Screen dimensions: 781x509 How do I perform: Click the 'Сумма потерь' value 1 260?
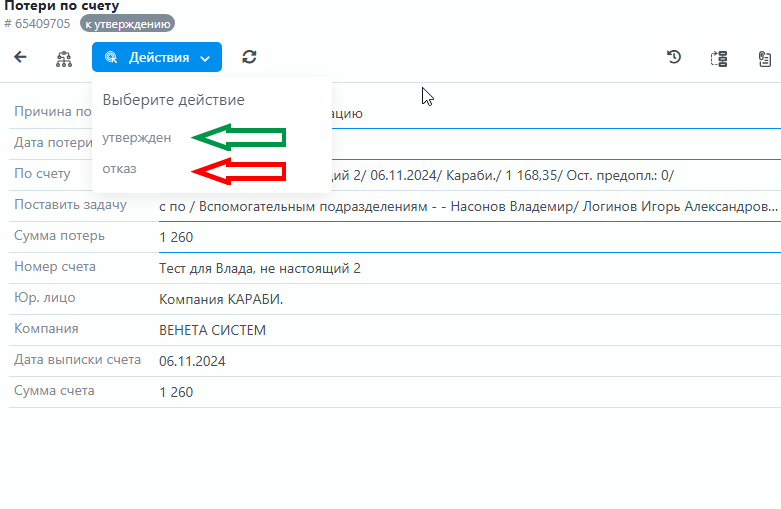coord(176,237)
